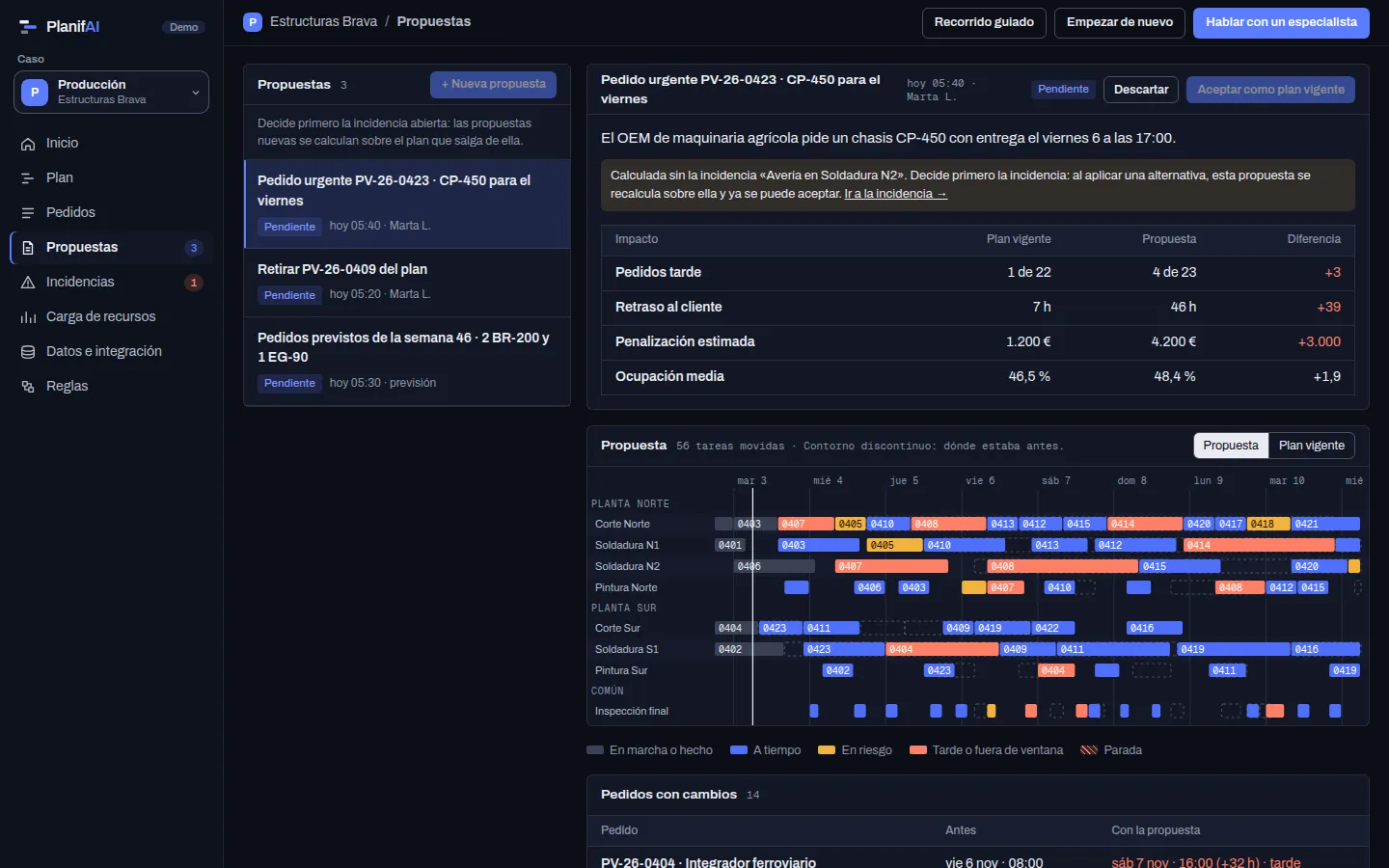Click Hablar con un especialista
This screenshot has height=868, width=1389.
(x=1281, y=23)
